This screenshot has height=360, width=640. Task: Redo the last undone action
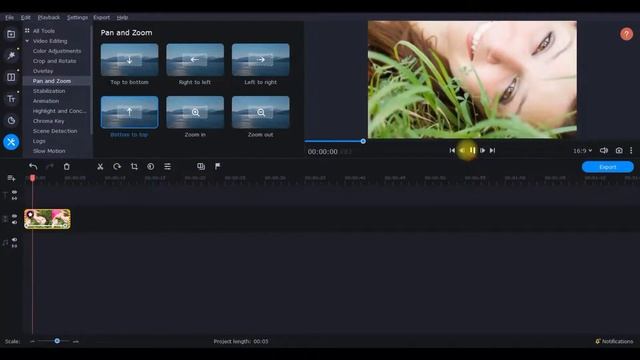(x=50, y=167)
